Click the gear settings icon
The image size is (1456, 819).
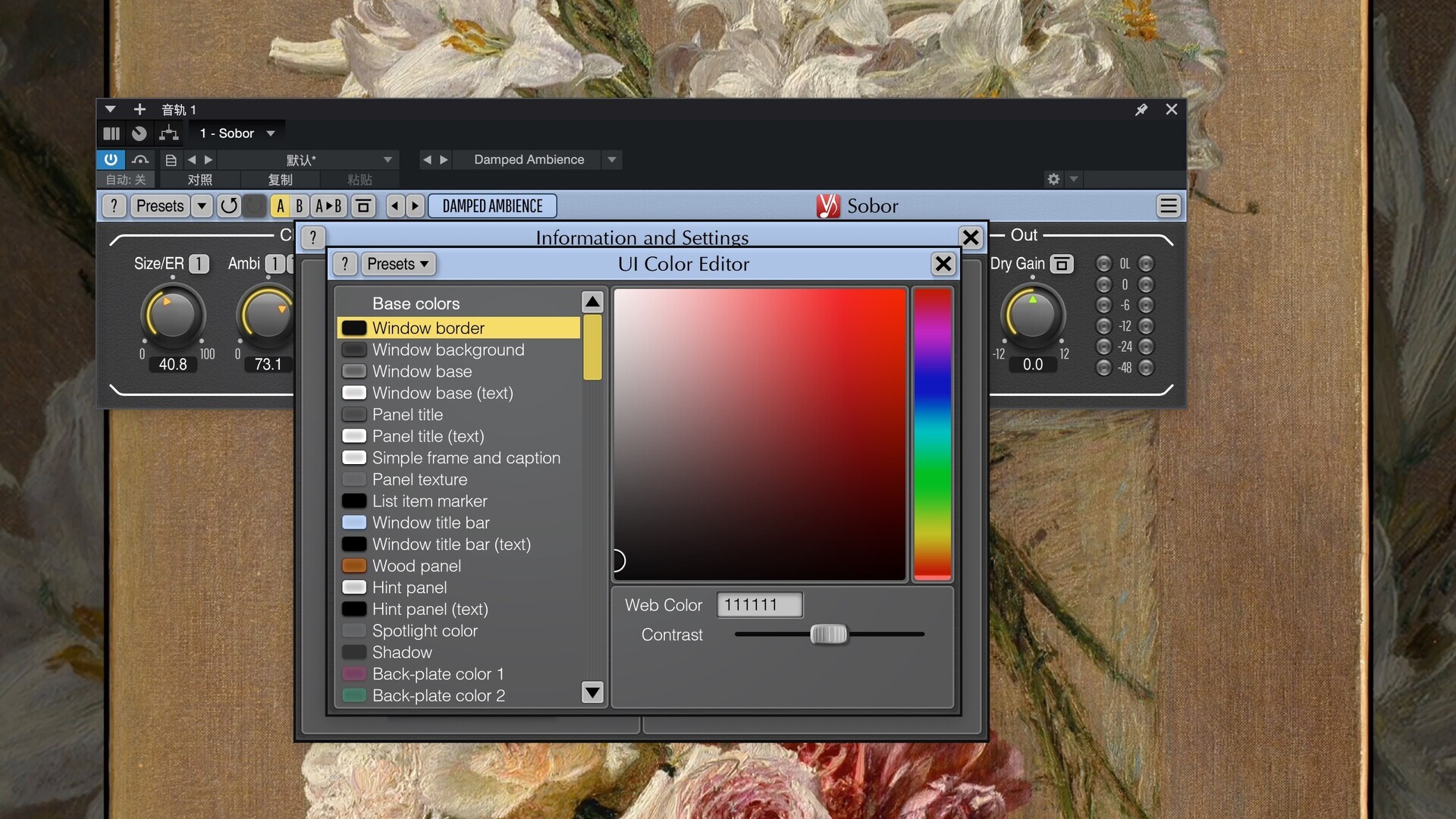1053,179
